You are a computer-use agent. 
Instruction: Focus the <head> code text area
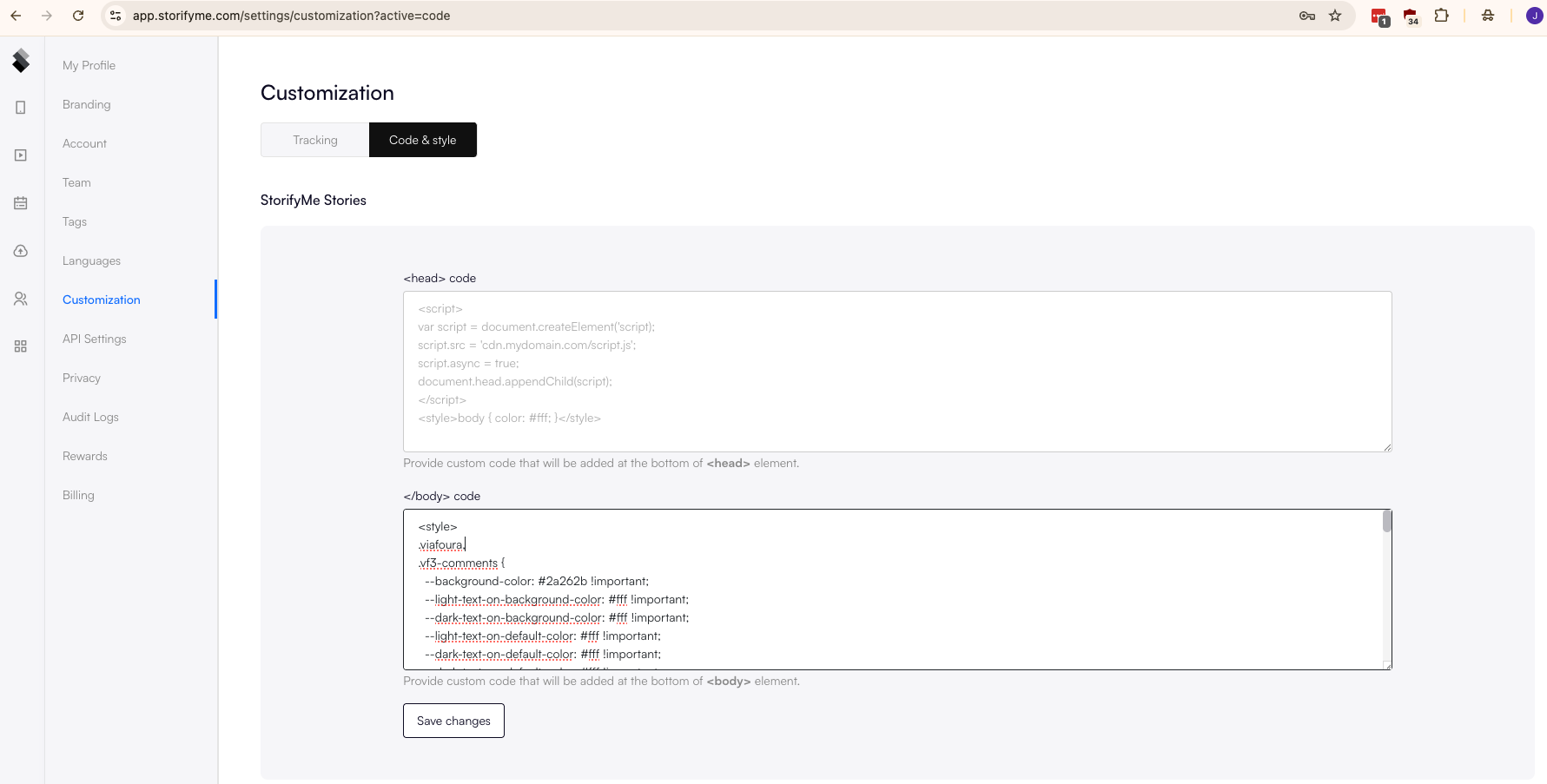coord(897,372)
